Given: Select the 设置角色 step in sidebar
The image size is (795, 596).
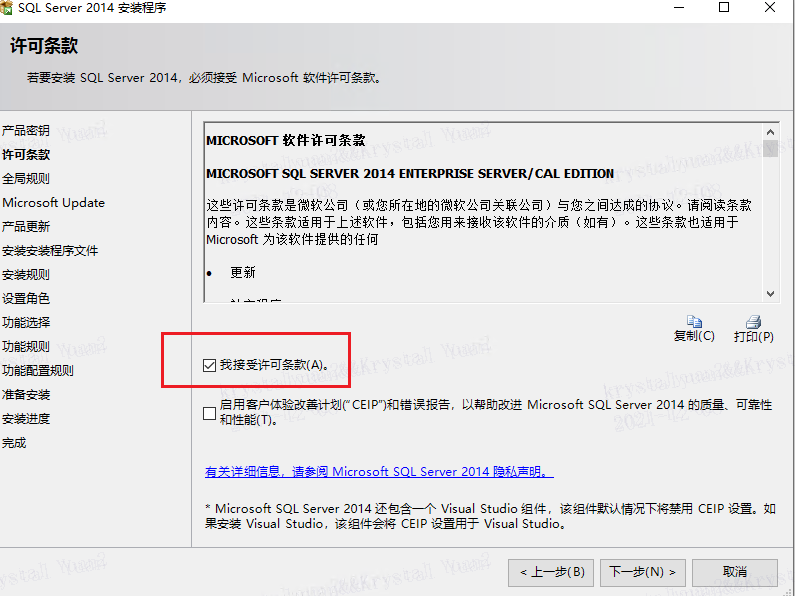Looking at the screenshot, I should (25, 299).
